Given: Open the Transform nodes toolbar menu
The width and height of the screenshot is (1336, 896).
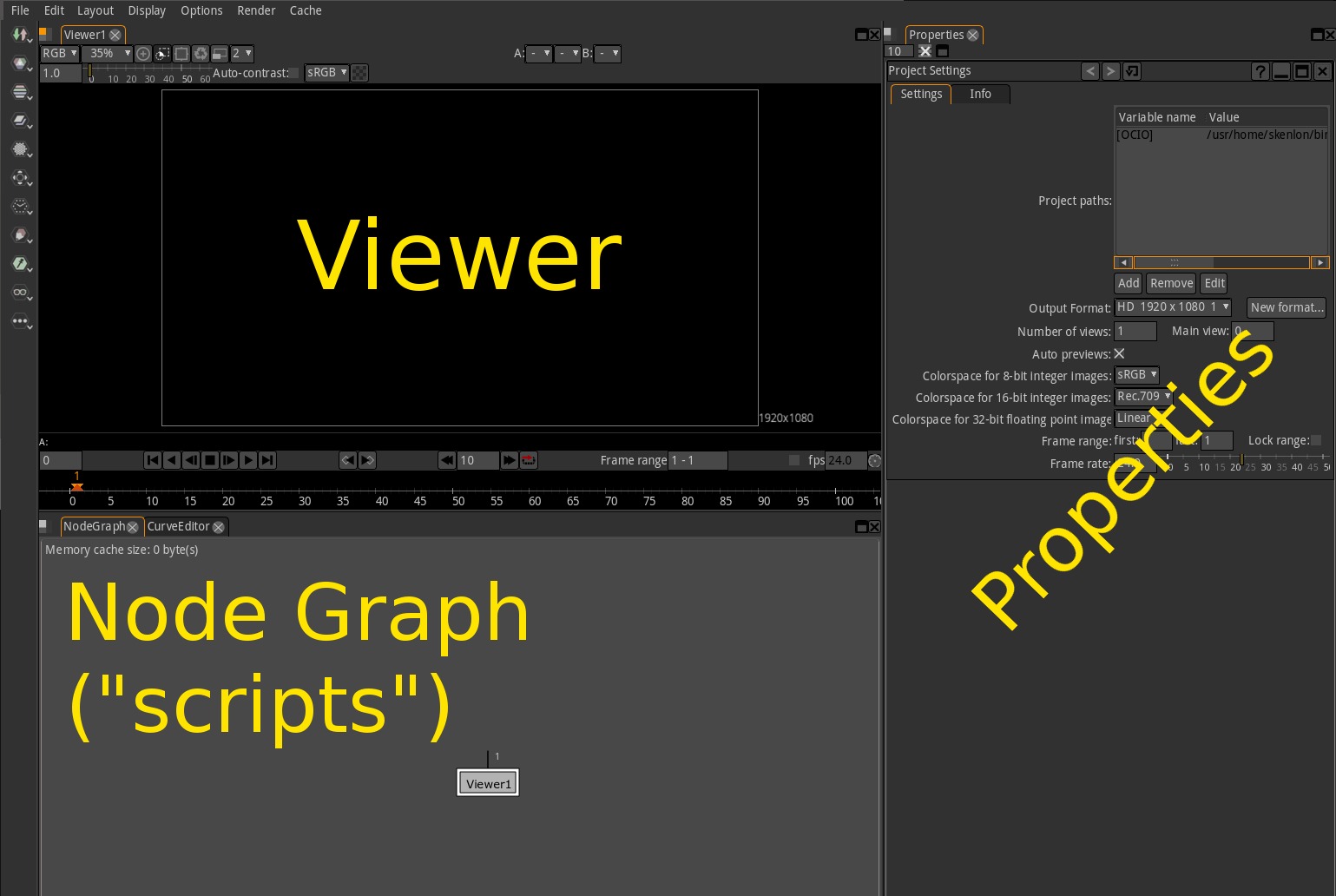Looking at the screenshot, I should [x=20, y=178].
